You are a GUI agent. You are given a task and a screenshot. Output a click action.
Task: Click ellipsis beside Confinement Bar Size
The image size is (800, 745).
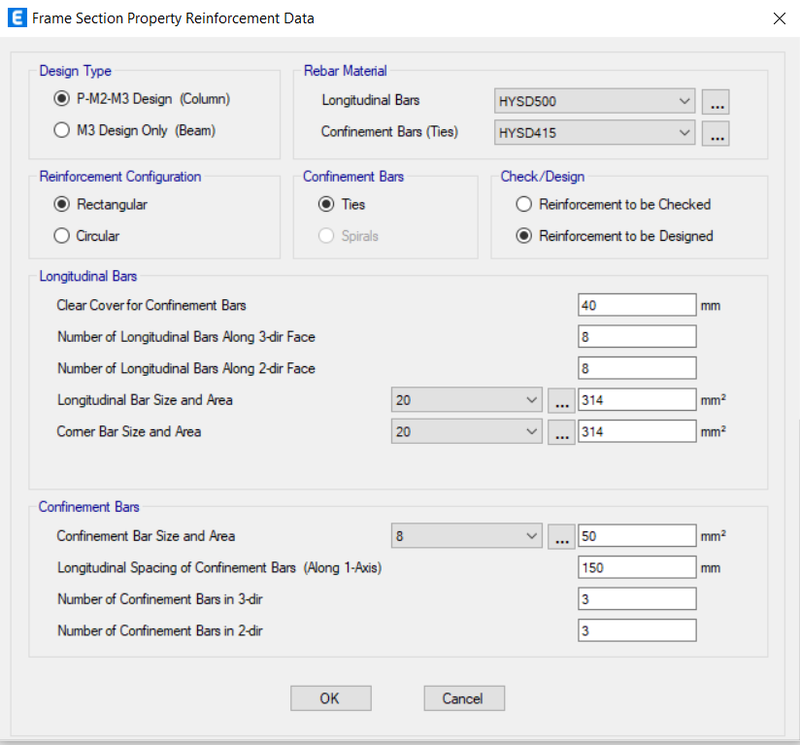[561, 536]
